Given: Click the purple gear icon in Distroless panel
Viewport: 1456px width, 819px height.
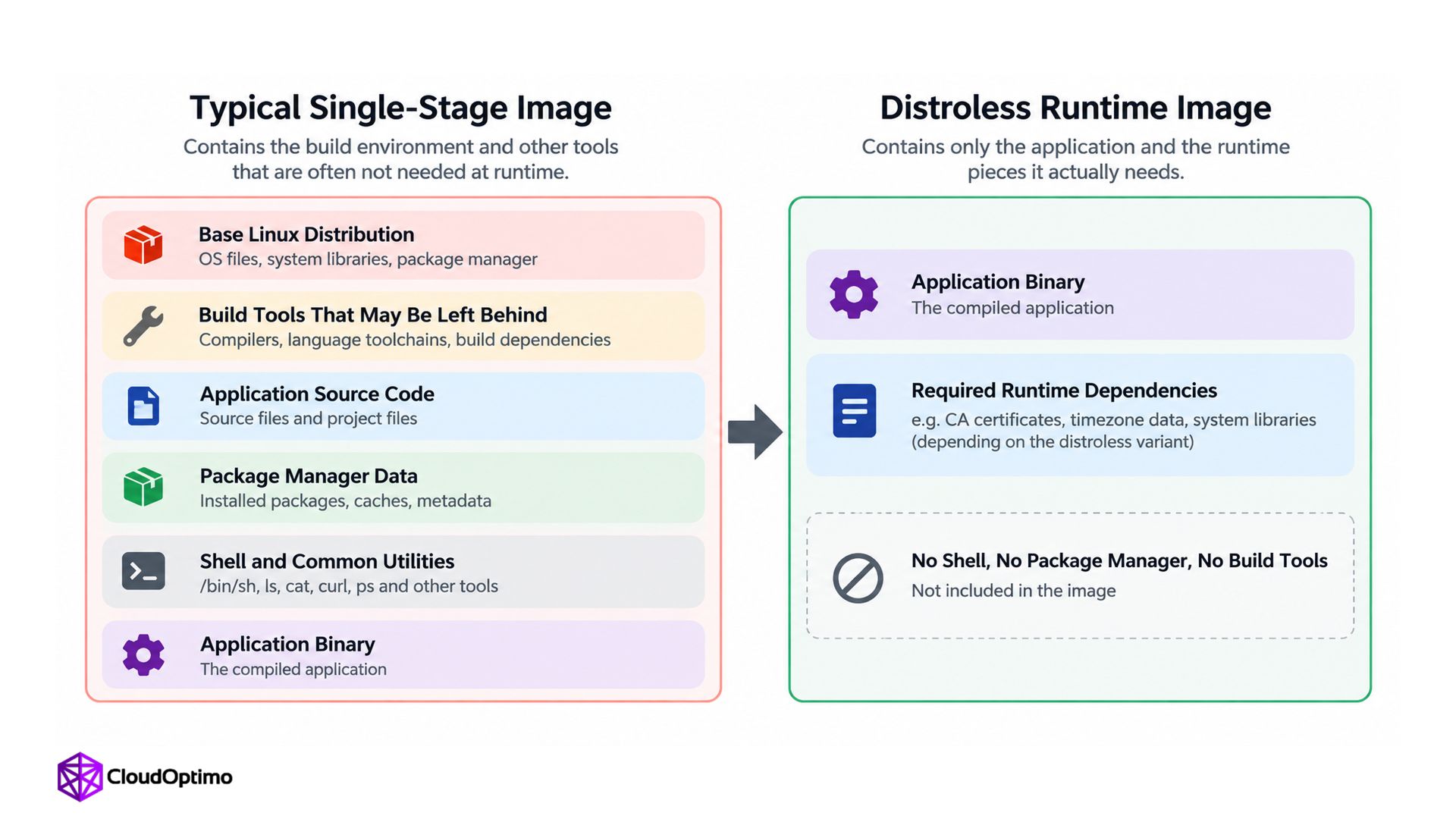Looking at the screenshot, I should [x=854, y=294].
